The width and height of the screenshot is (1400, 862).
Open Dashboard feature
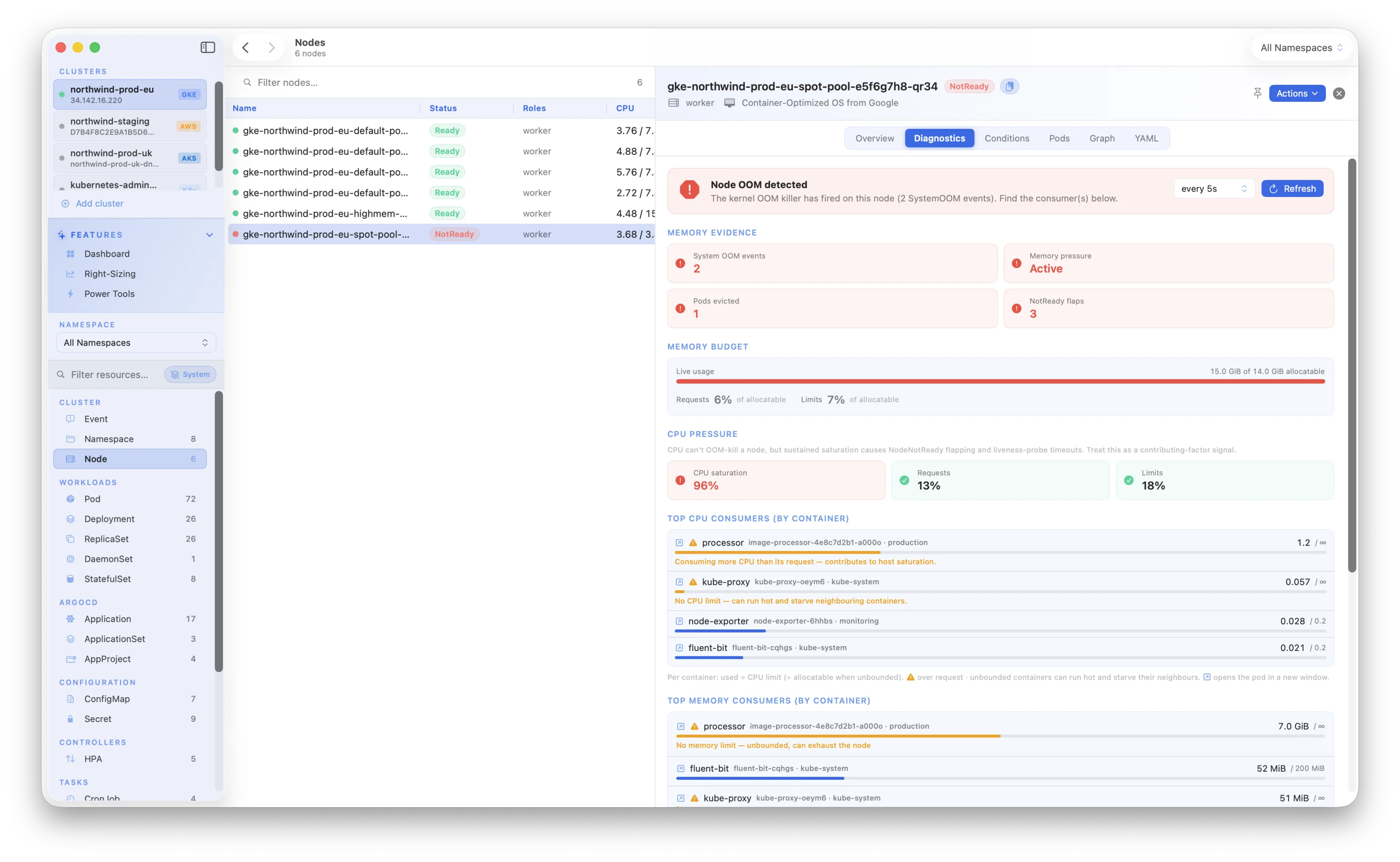pyautogui.click(x=130, y=254)
